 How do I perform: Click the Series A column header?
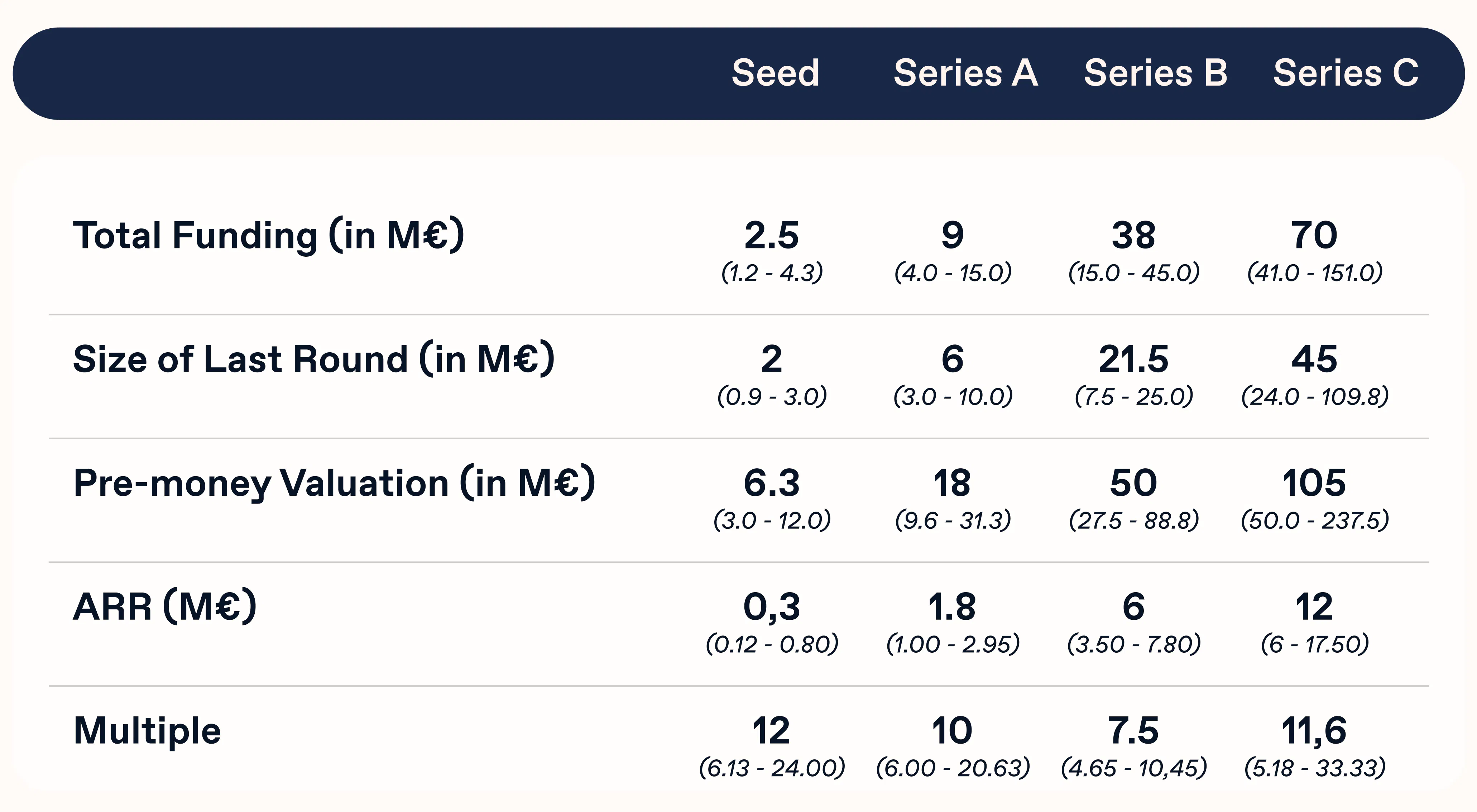click(x=965, y=73)
